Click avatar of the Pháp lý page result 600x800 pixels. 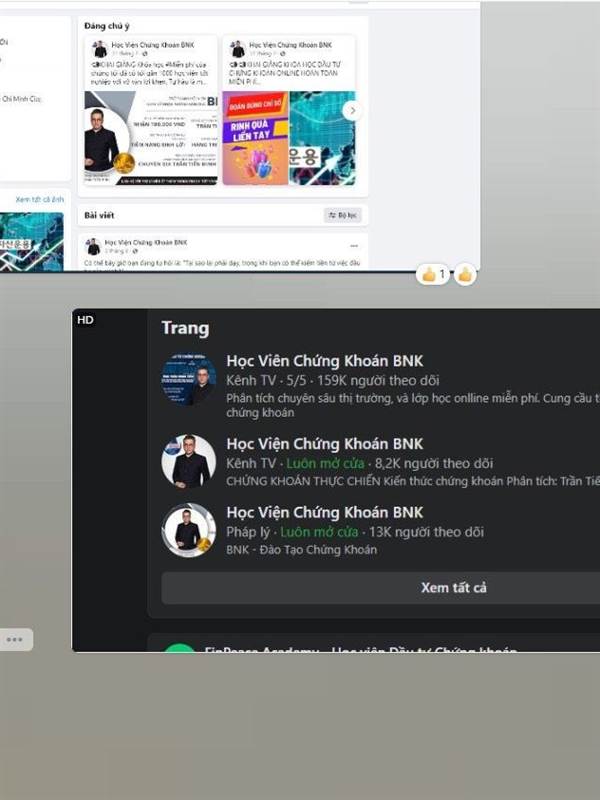coord(189,530)
